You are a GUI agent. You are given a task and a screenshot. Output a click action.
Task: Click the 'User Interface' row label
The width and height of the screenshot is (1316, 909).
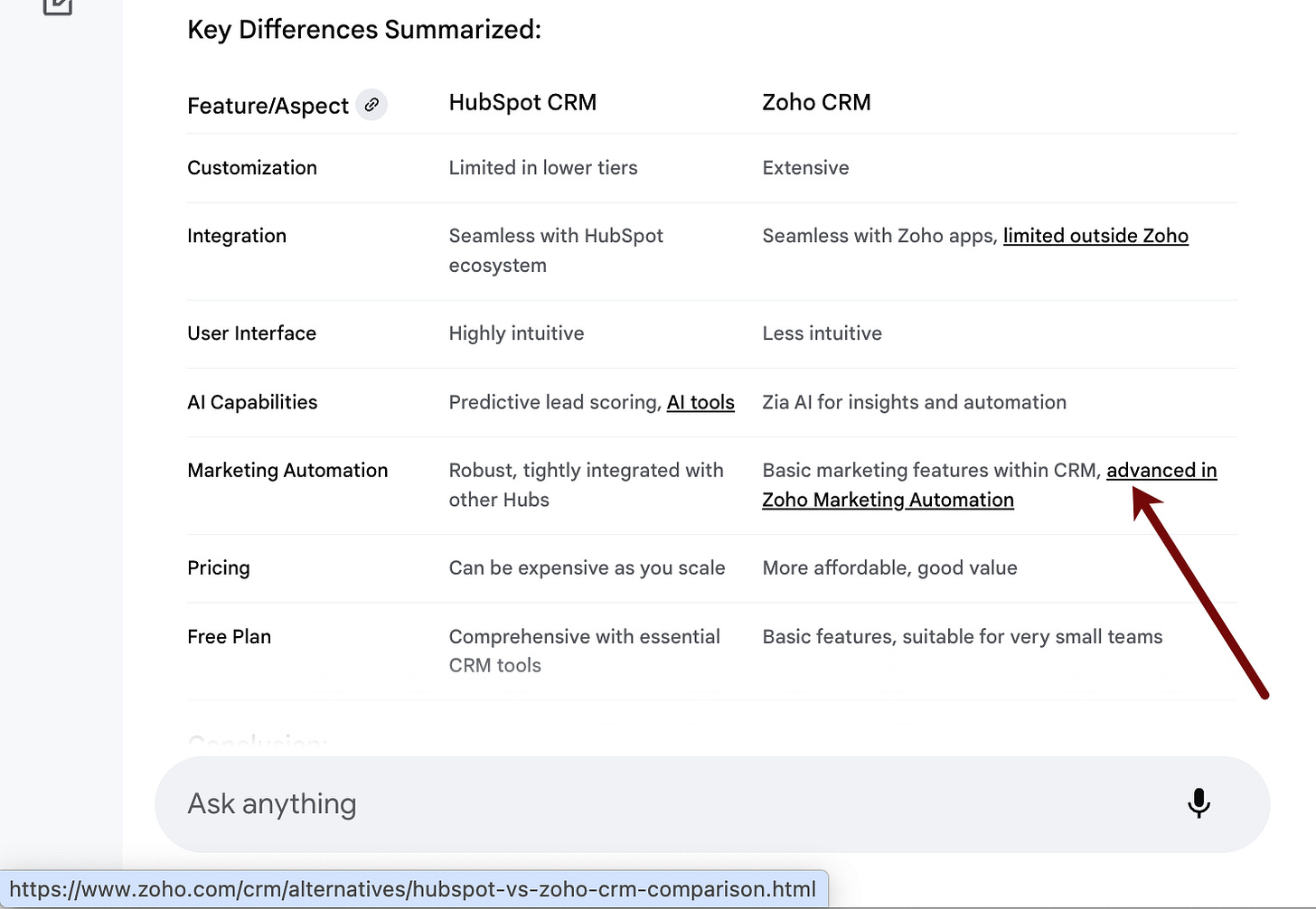click(x=251, y=333)
